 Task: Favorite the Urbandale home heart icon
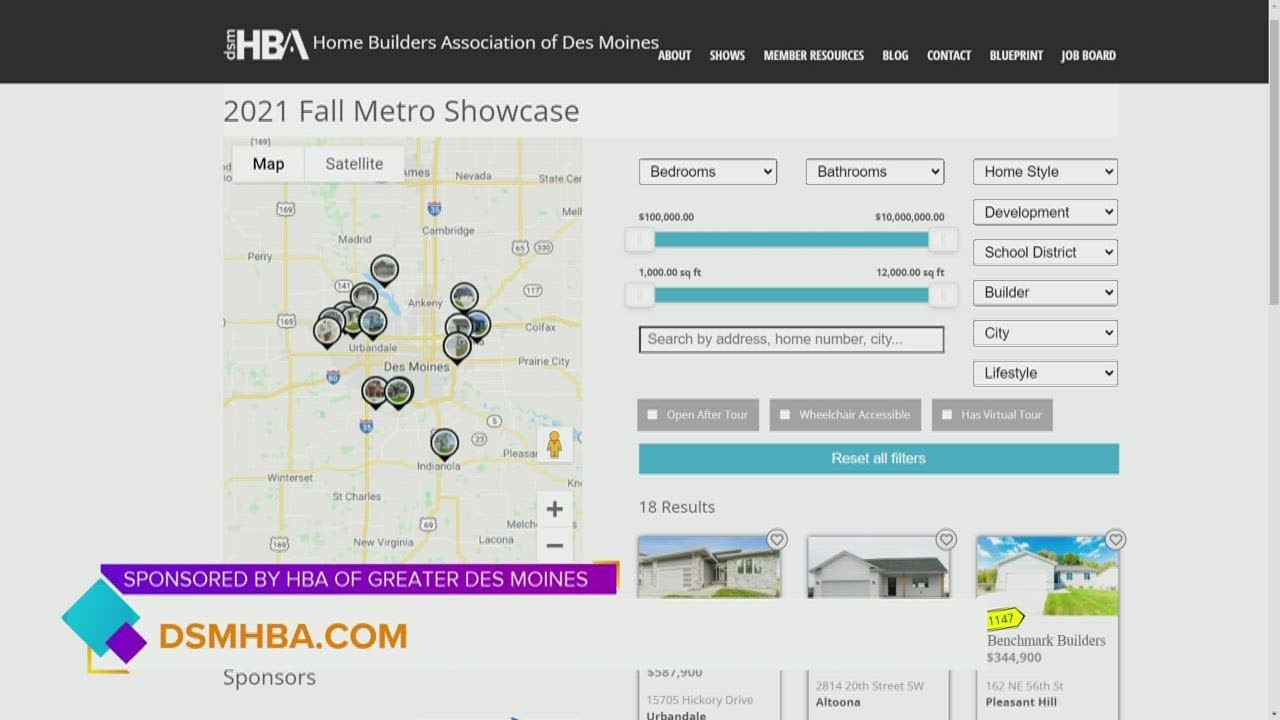(x=776, y=540)
